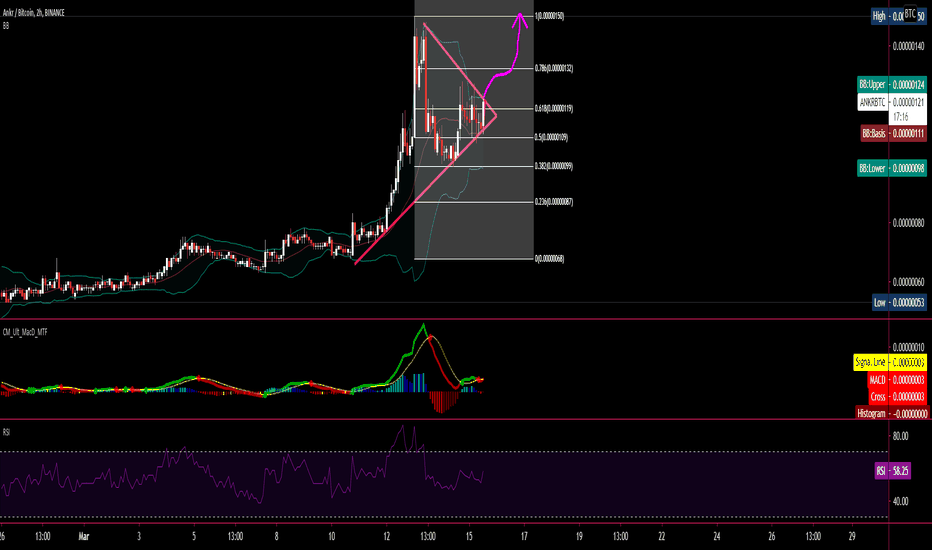Click the 15 date label on the time axis
932x550 pixels.
[x=469, y=536]
